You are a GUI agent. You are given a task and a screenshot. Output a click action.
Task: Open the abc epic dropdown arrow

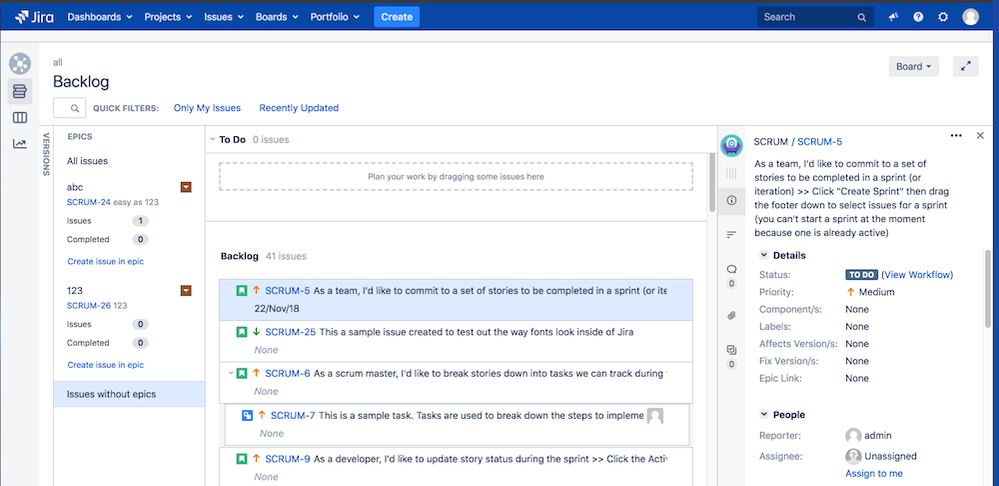pos(186,187)
